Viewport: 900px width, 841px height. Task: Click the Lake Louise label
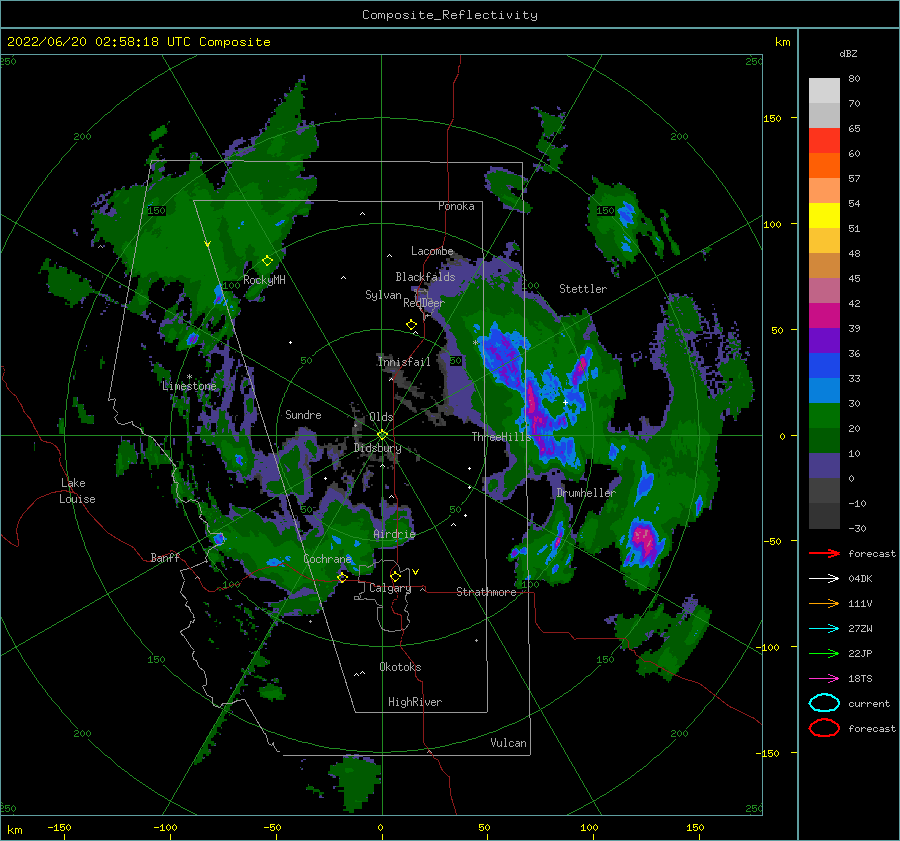point(77,491)
